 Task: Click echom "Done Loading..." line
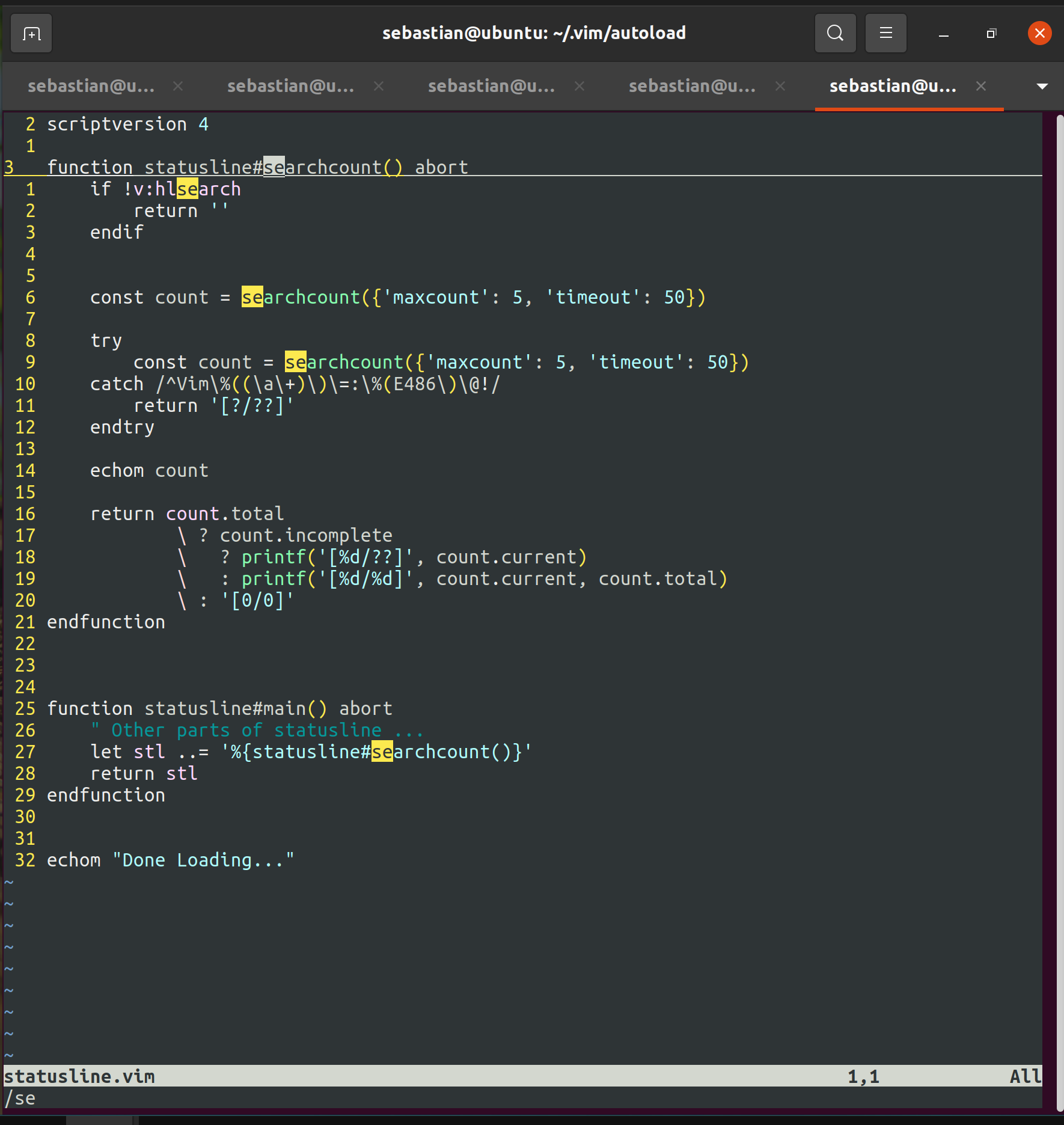coord(171,860)
